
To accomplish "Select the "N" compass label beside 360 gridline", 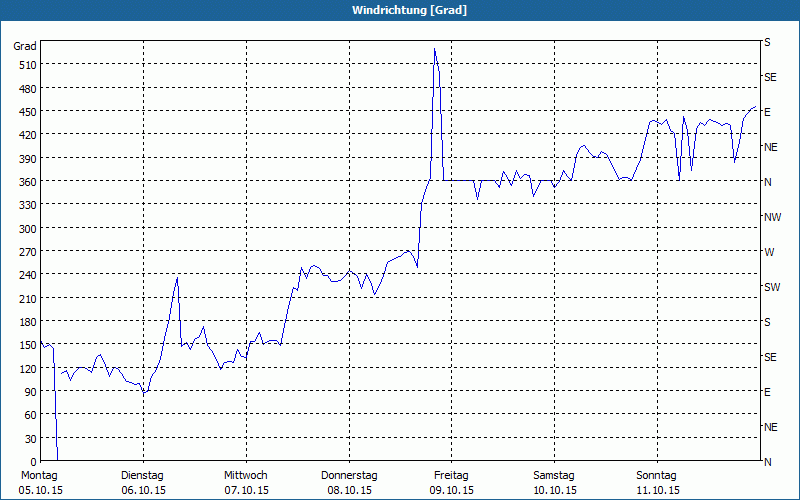I will point(768,182).
